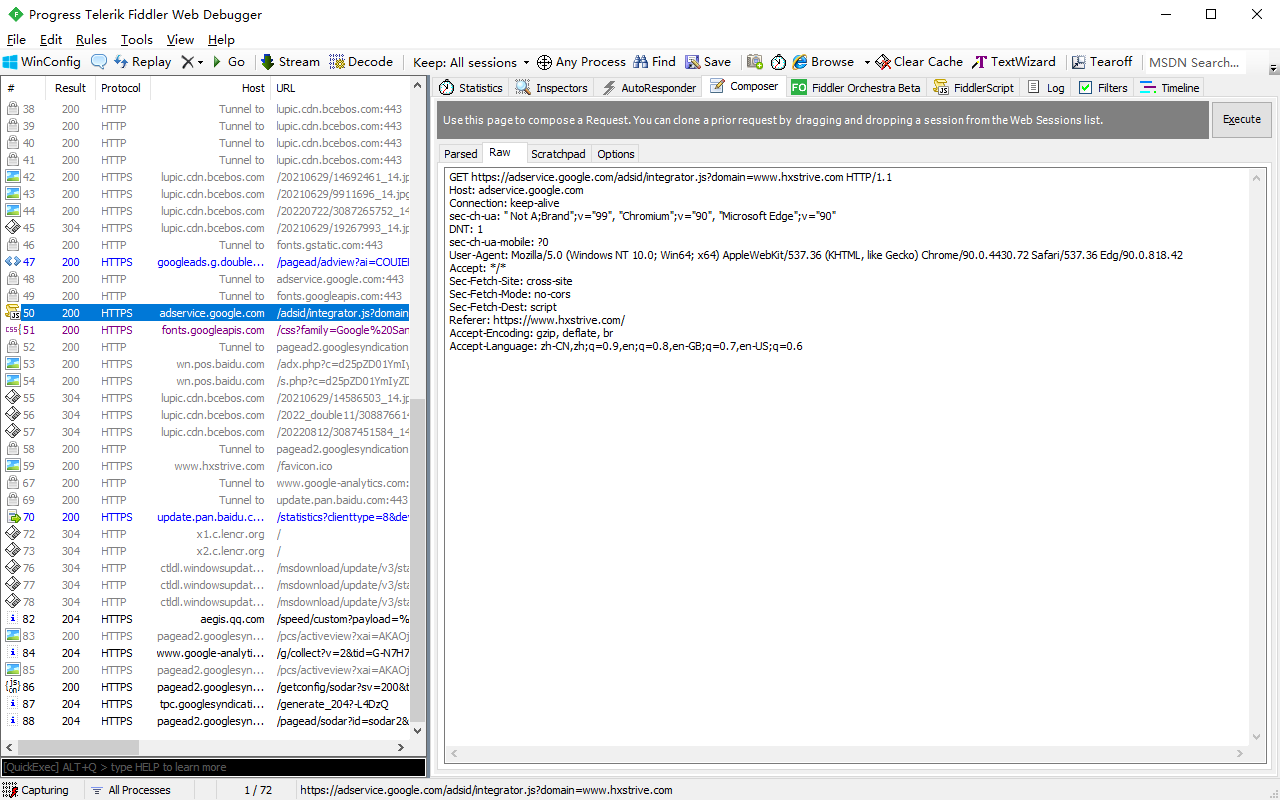Click the MSDN Search input field
The width and height of the screenshot is (1280, 800).
[1194, 62]
